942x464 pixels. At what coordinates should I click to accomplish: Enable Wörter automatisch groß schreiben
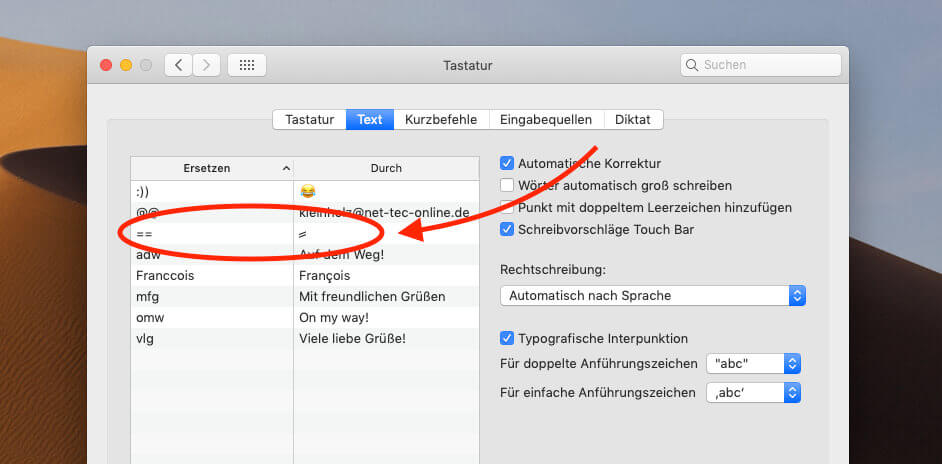click(x=507, y=185)
